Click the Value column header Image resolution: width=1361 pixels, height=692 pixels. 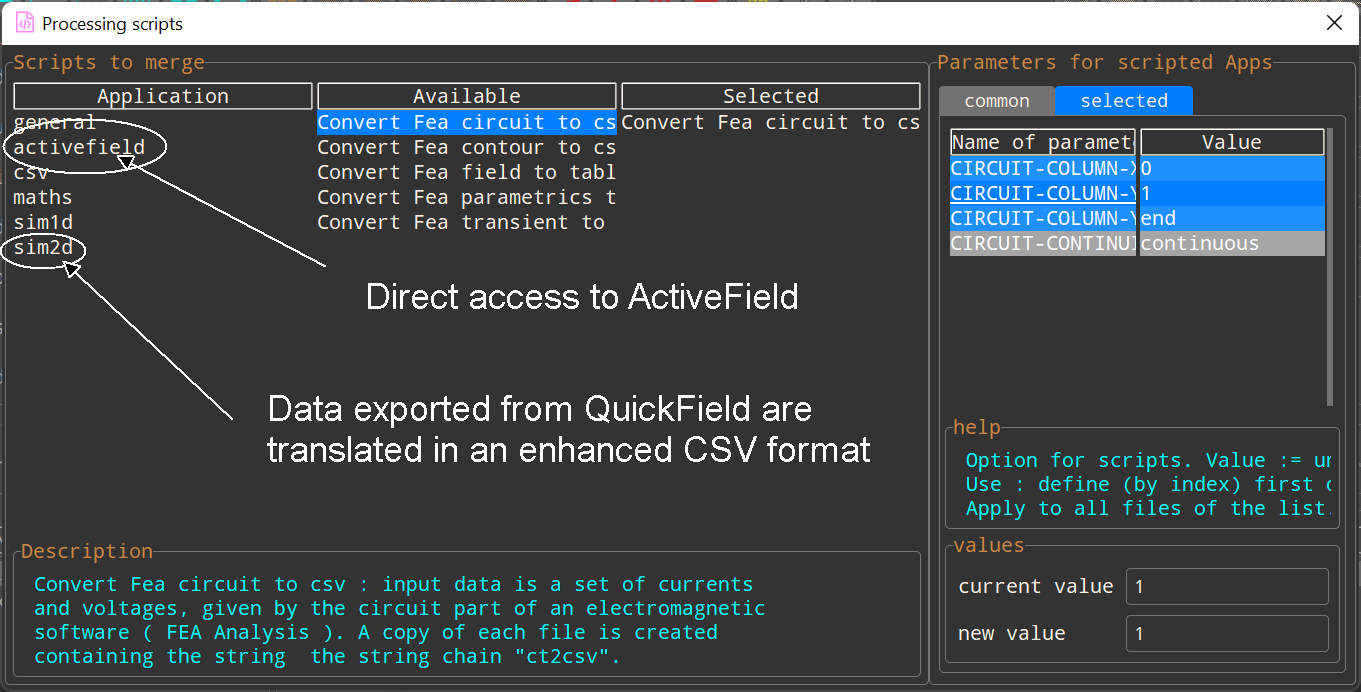[x=1231, y=142]
